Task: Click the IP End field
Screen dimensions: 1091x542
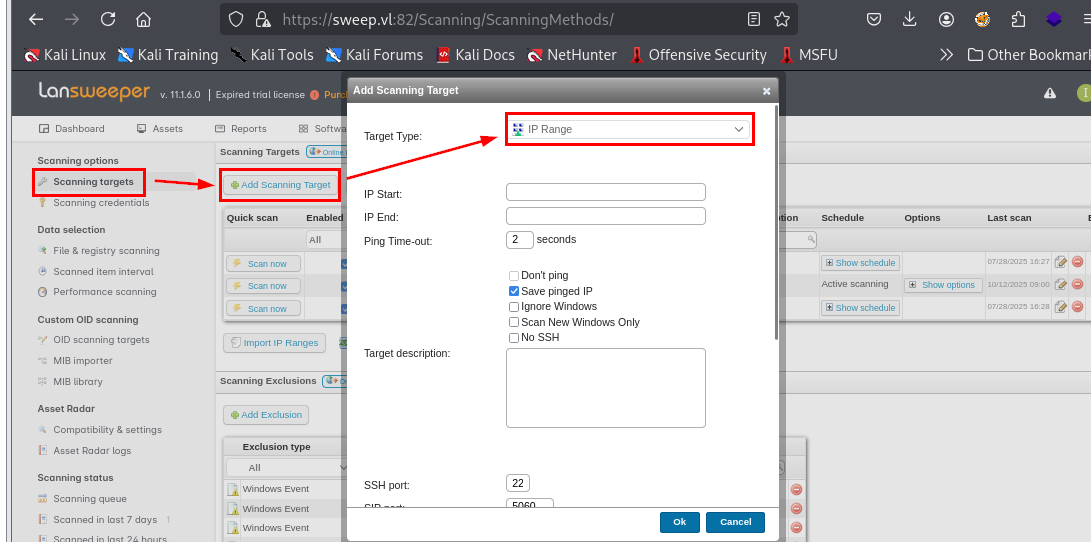Action: [605, 216]
